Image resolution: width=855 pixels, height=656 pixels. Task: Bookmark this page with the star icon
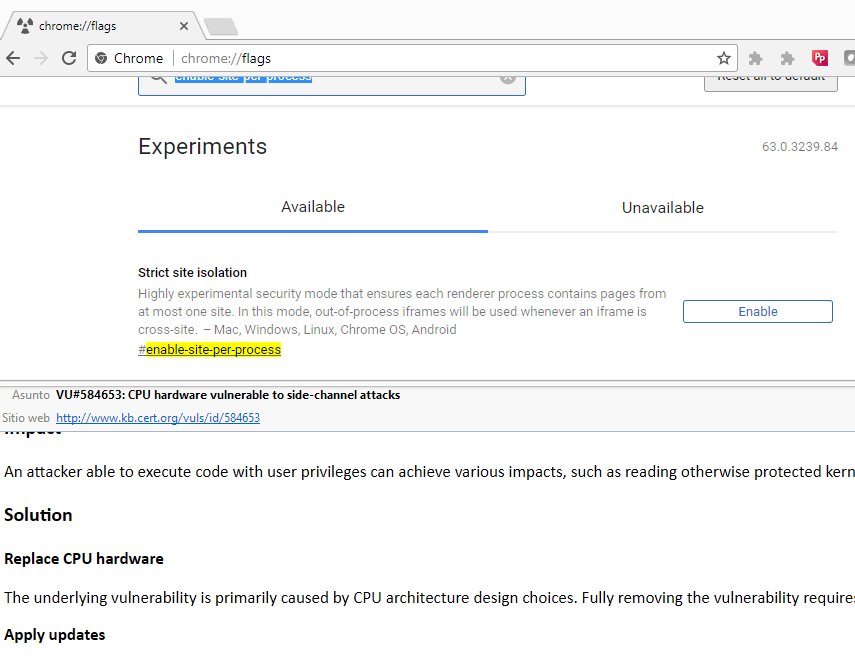(724, 58)
